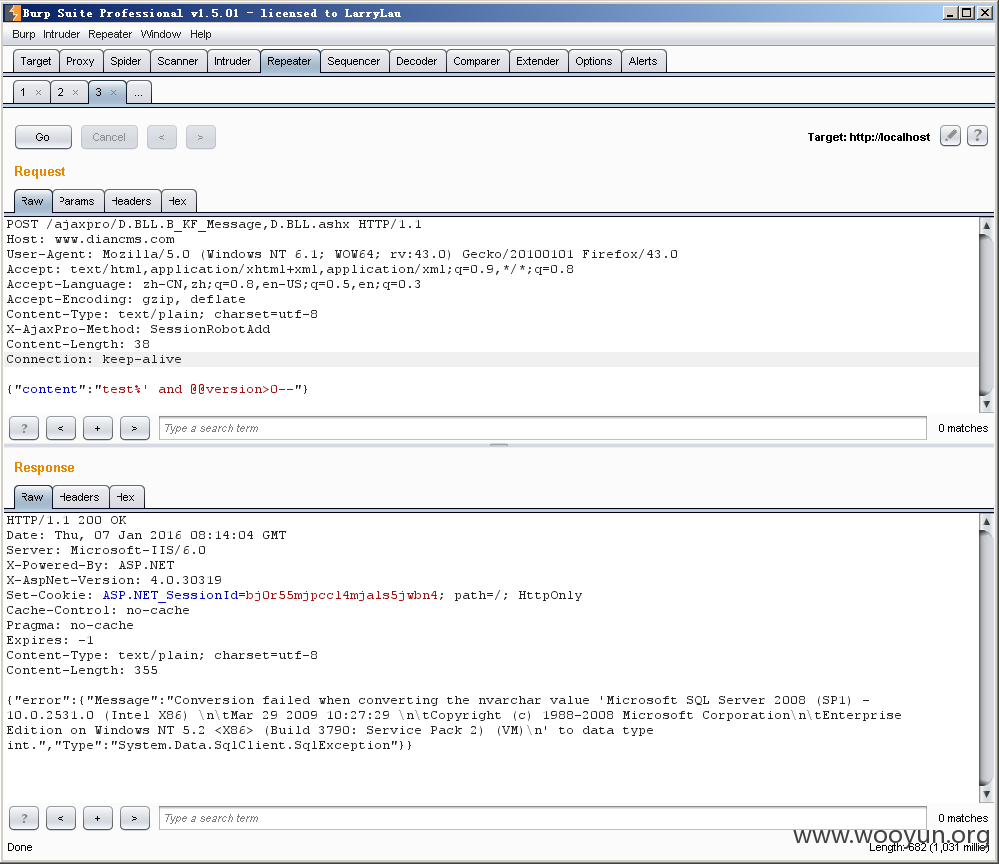
Task: Show request Params view
Action: point(77,201)
